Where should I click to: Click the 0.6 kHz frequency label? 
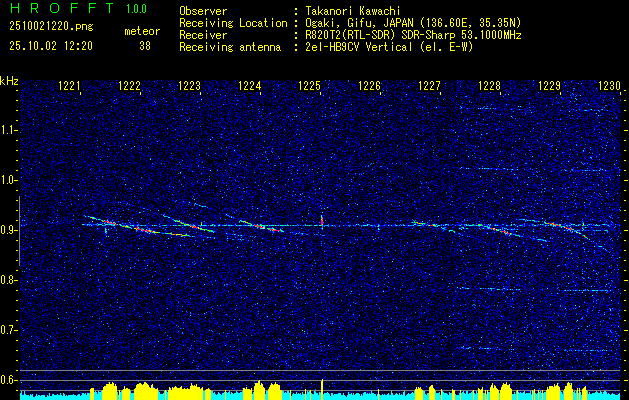click(8, 380)
